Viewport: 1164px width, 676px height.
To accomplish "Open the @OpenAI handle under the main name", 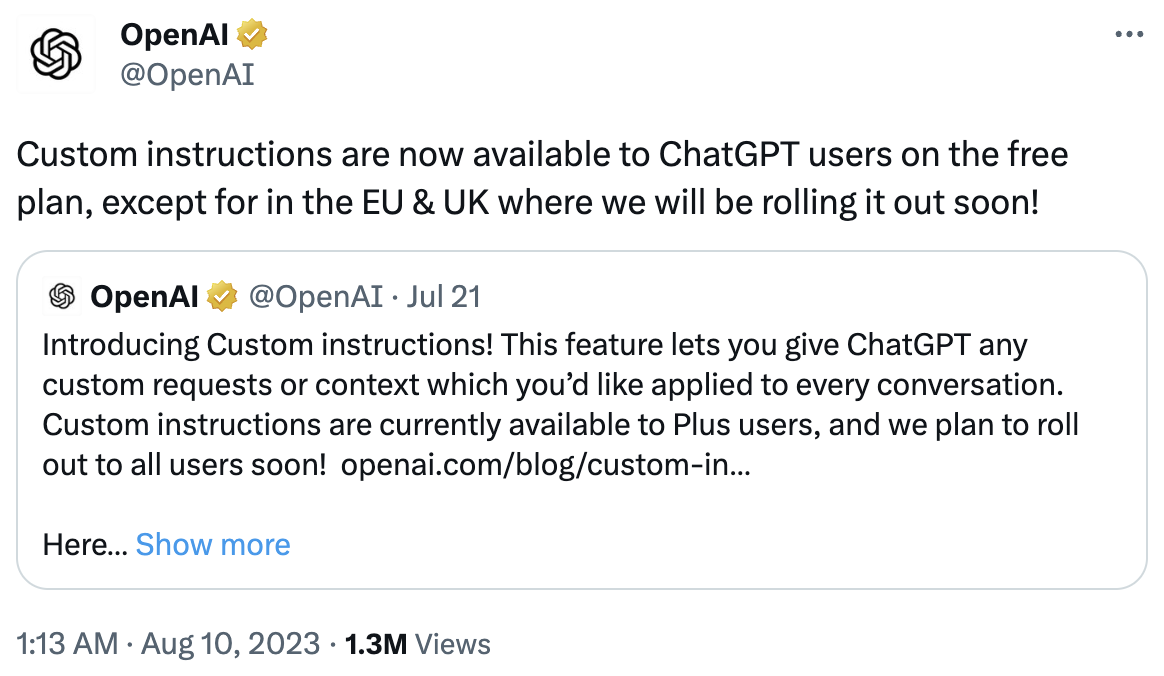I will tap(187, 74).
